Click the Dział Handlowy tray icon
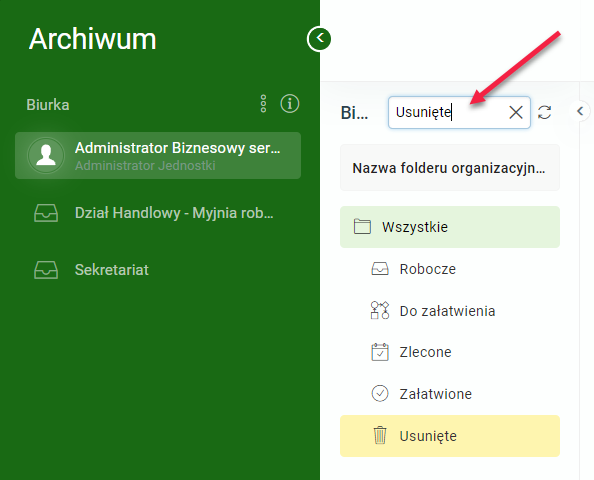 (46, 213)
